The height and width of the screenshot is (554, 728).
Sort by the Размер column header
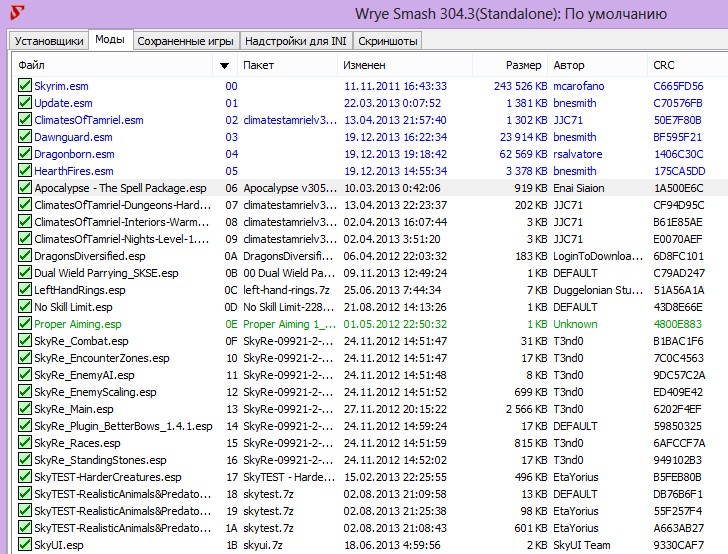(510, 65)
